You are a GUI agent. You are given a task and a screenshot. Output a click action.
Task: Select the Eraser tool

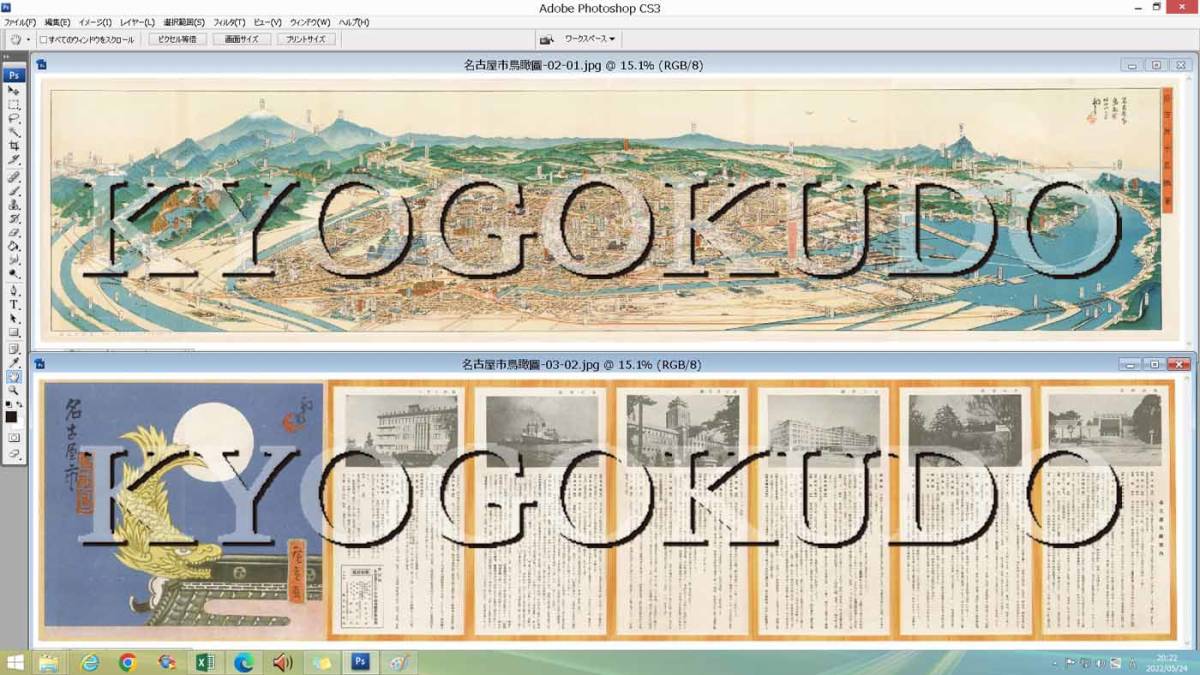14,232
